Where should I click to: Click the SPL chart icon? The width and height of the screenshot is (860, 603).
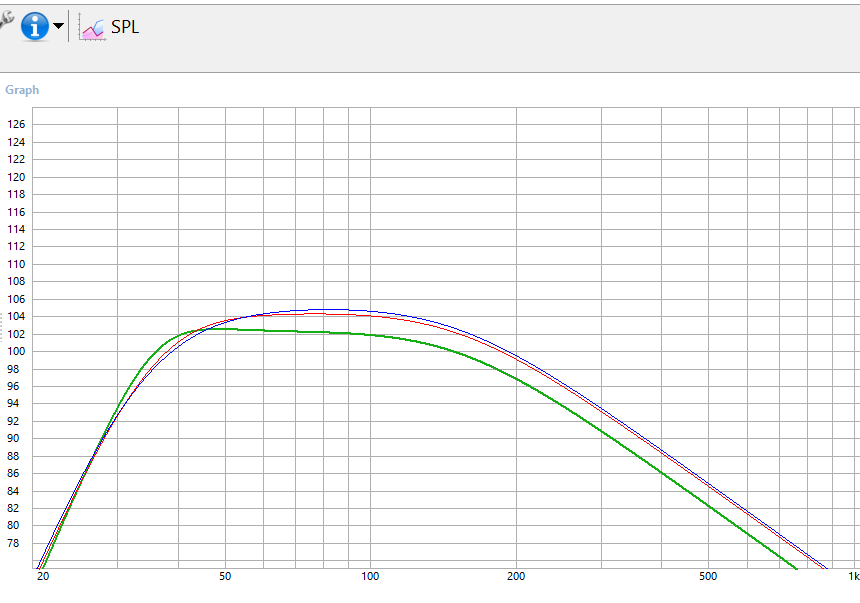tap(92, 27)
